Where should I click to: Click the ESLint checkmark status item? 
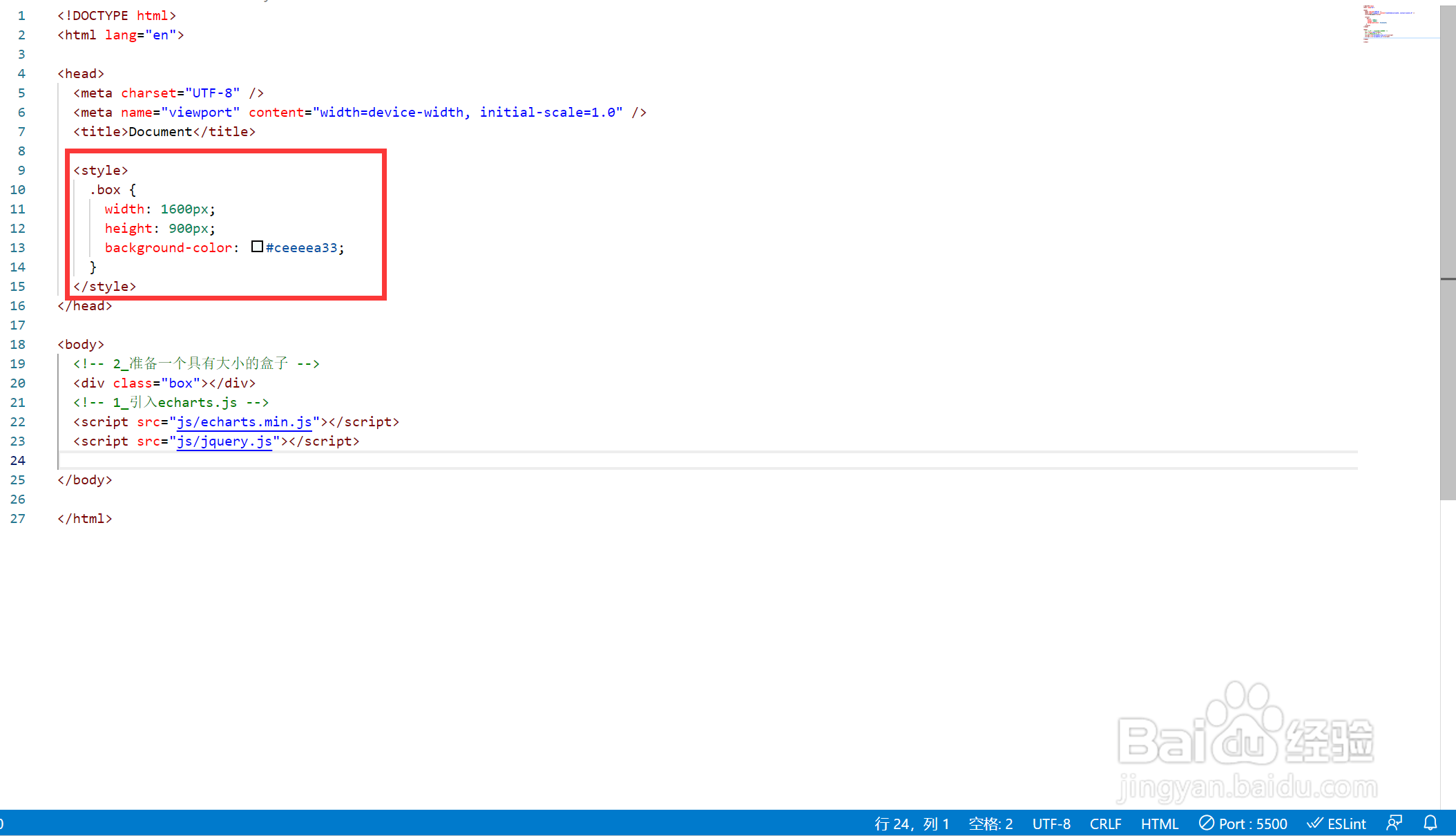pos(1337,824)
